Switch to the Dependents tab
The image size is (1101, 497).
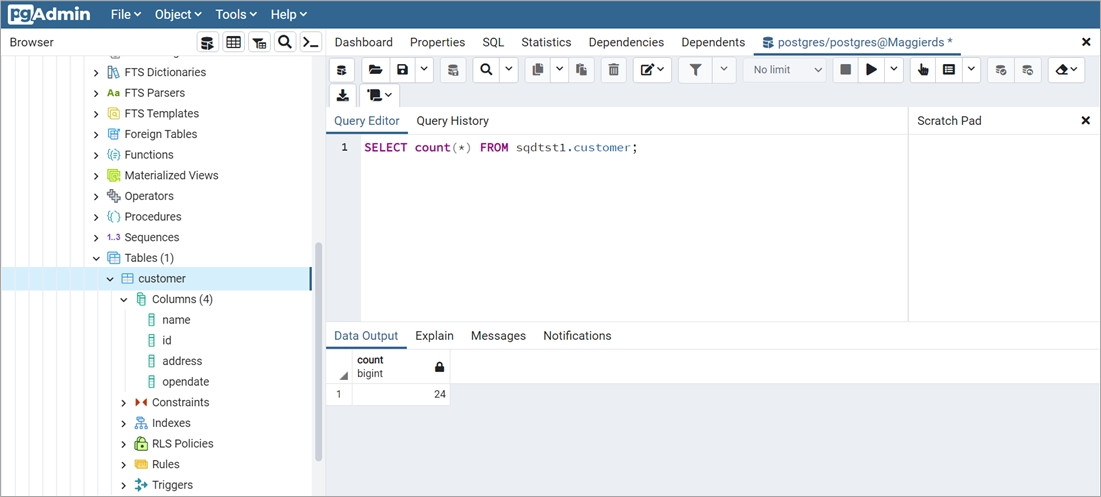(713, 43)
